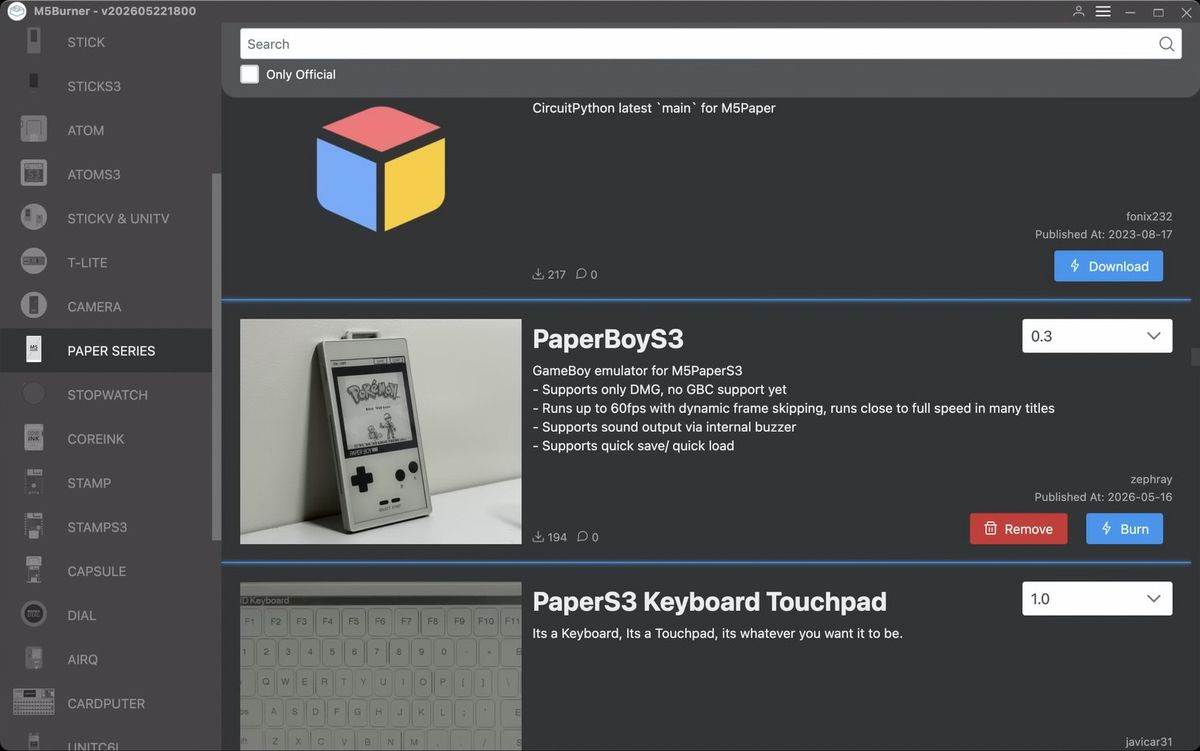This screenshot has width=1200, height=751.
Task: Click the T-LITE device icon
Action: pos(34,262)
